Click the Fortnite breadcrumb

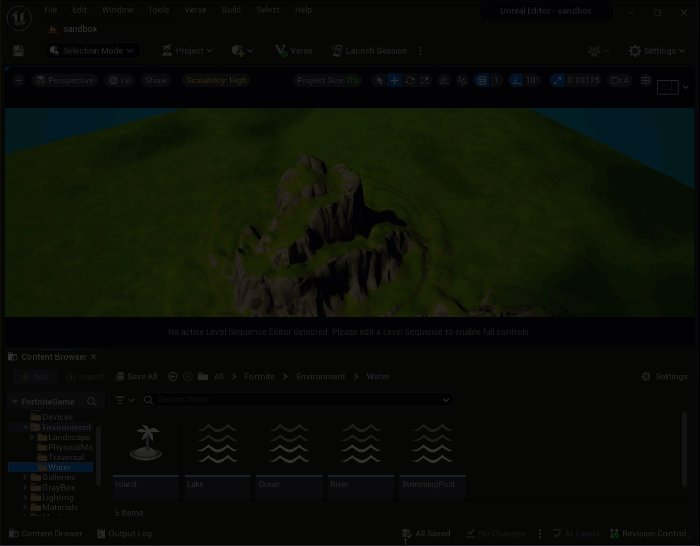(259, 377)
